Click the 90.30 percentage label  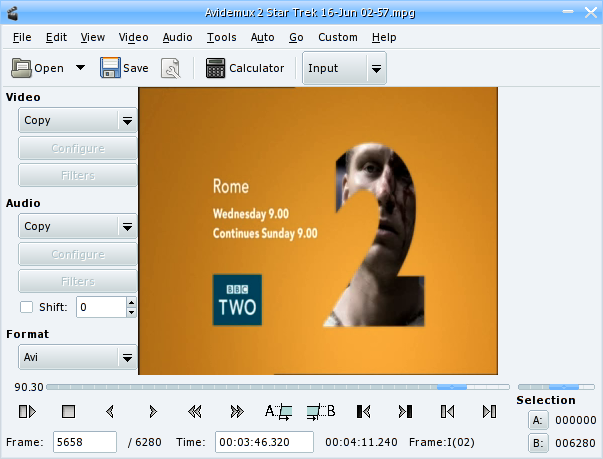click(x=29, y=387)
